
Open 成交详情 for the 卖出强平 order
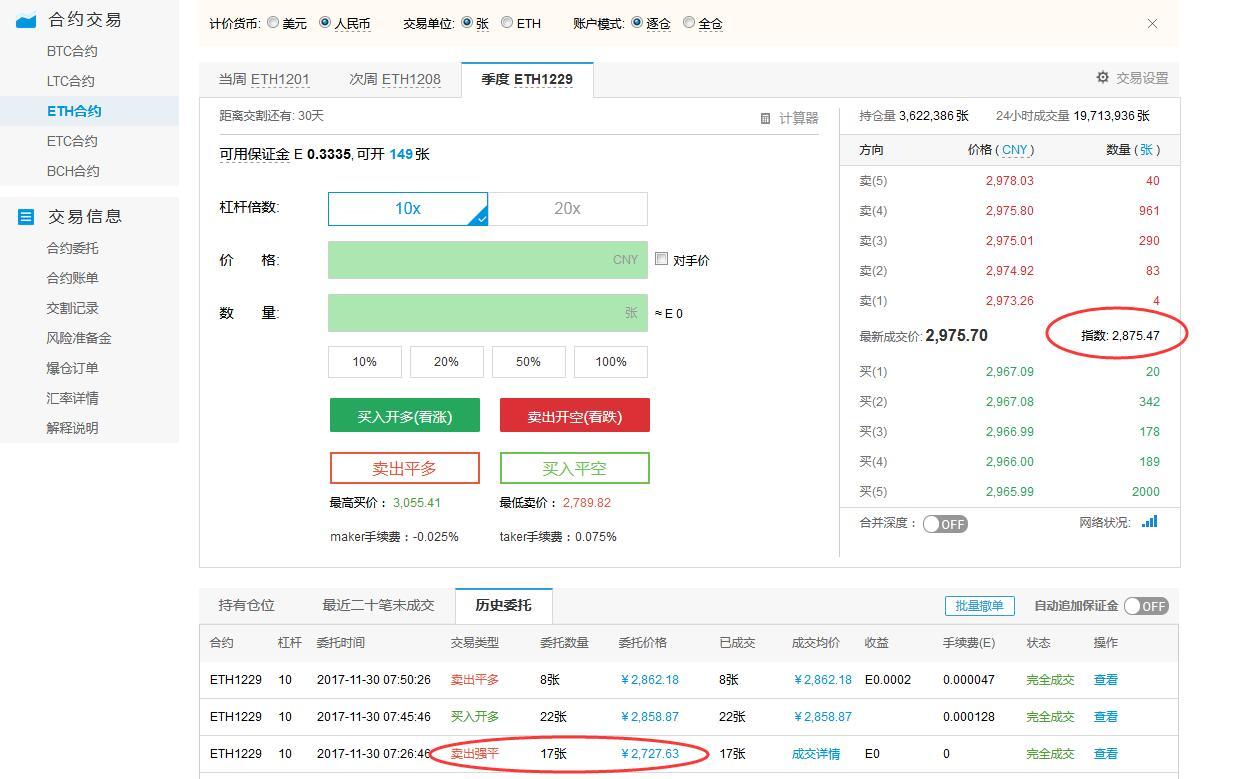tap(816, 754)
